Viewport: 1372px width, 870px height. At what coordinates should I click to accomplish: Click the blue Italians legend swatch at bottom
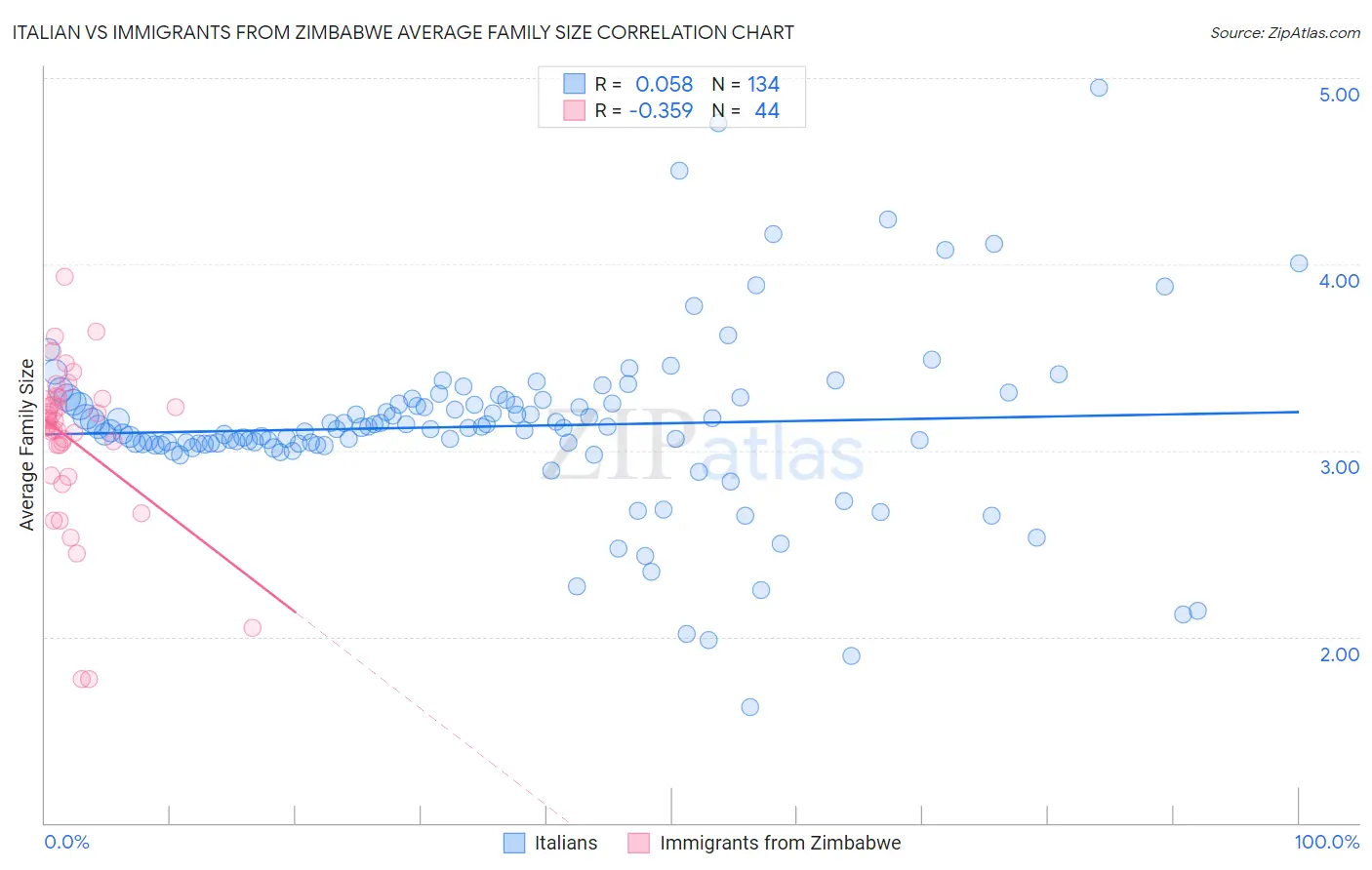[x=514, y=843]
